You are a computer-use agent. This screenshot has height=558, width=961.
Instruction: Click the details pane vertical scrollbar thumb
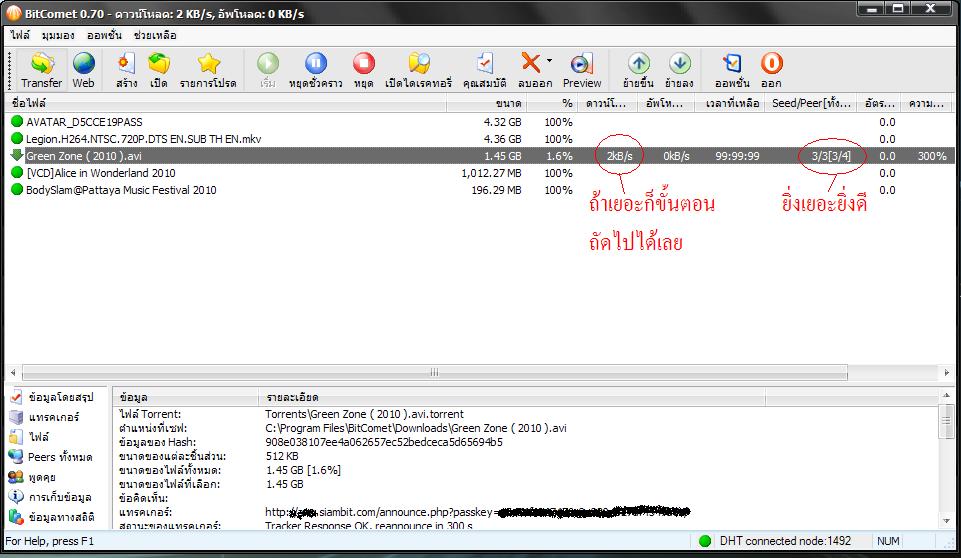coord(946,421)
